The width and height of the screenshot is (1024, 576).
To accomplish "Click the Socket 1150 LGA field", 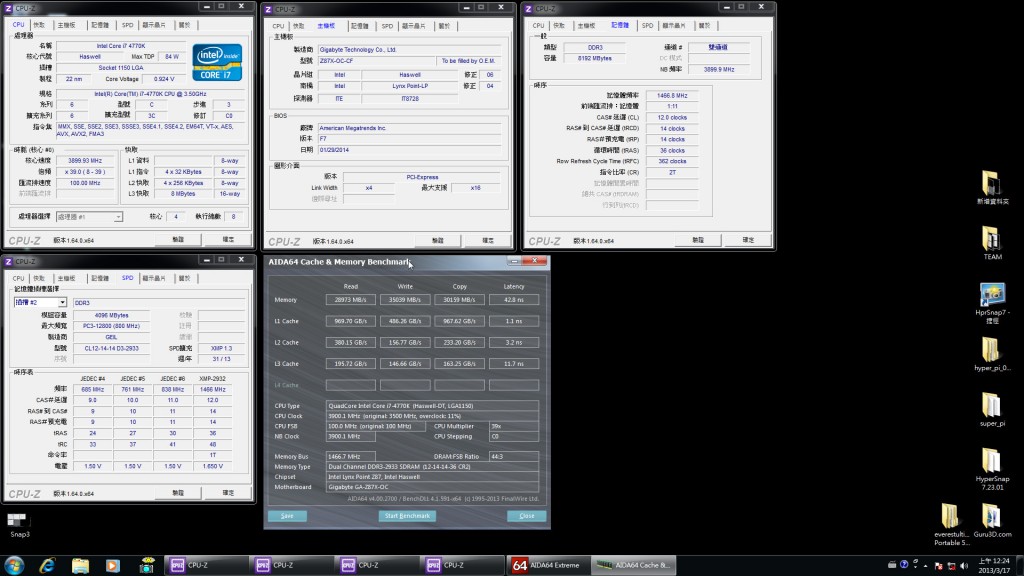I will (x=121, y=68).
